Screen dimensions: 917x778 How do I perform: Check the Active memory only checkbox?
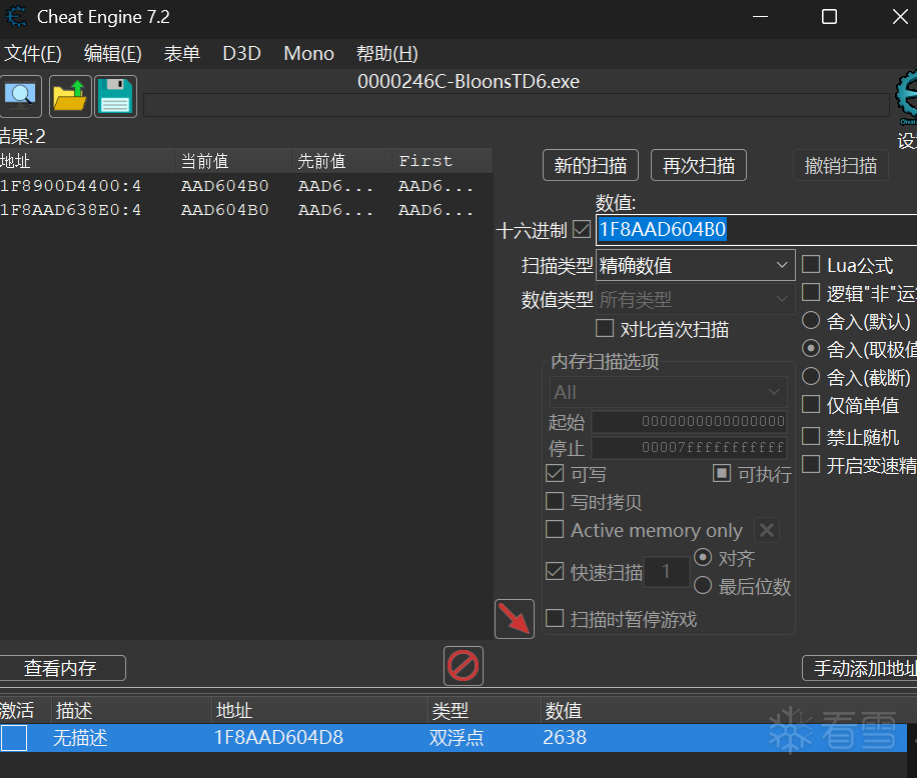coord(554,529)
